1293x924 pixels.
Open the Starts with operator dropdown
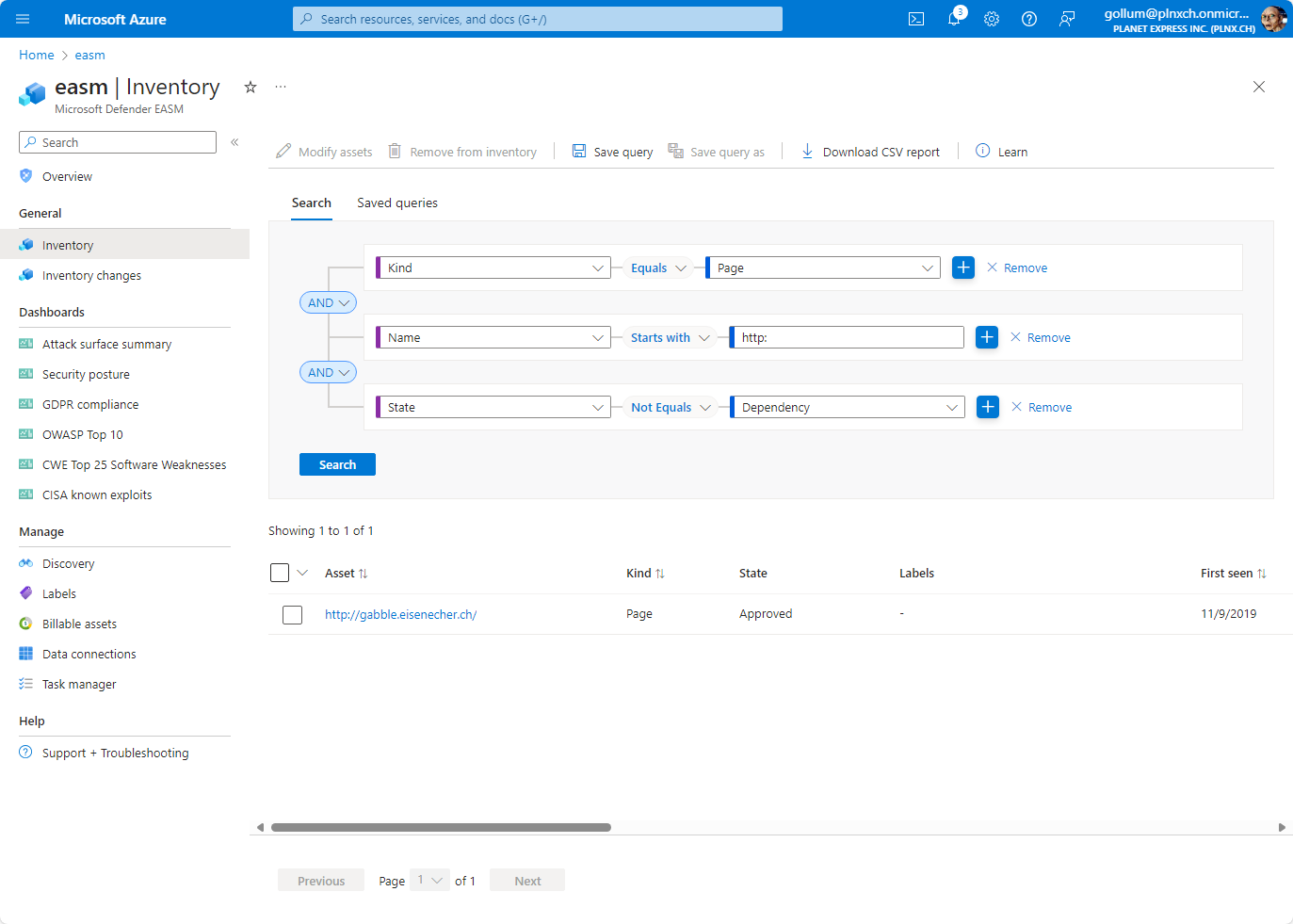coord(670,337)
